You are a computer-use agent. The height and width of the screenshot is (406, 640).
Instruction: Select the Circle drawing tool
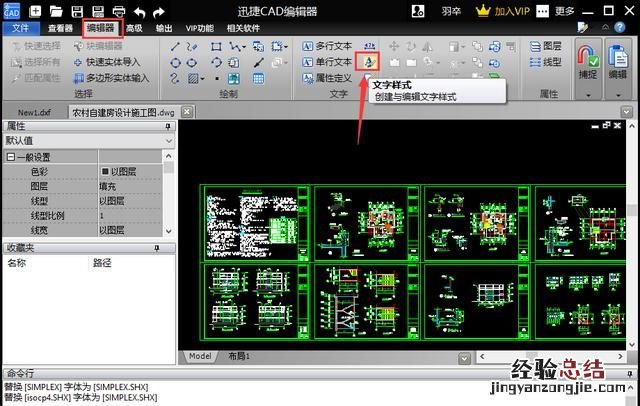tap(175, 62)
